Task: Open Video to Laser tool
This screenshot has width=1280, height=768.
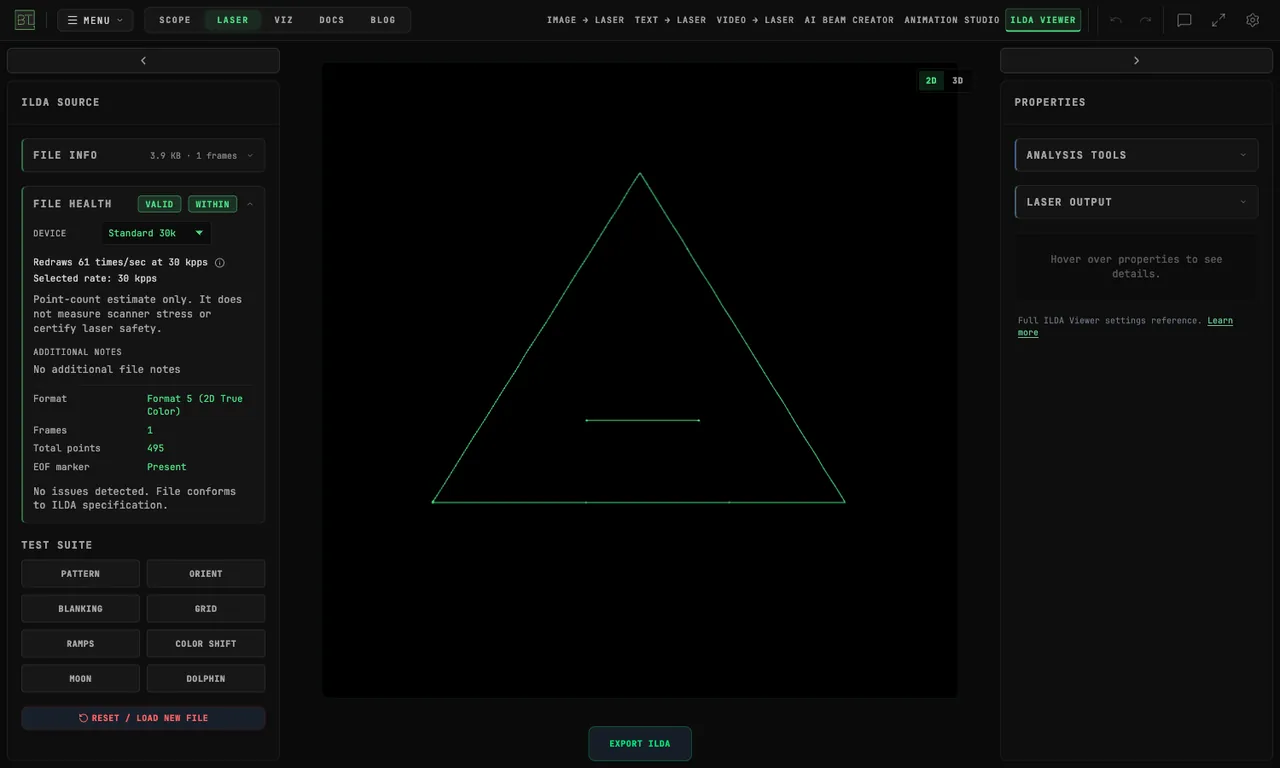Action: pos(755,20)
